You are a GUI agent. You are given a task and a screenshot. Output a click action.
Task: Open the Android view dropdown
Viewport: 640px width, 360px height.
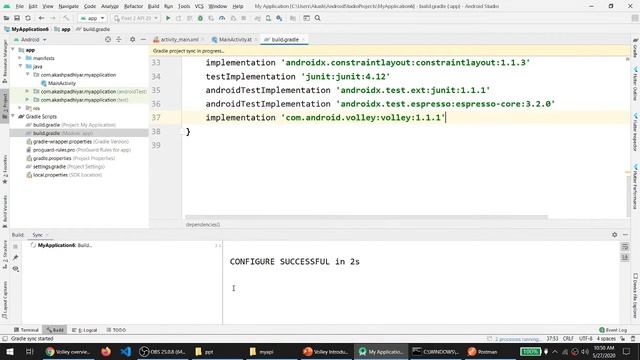pyautogui.click(x=30, y=40)
